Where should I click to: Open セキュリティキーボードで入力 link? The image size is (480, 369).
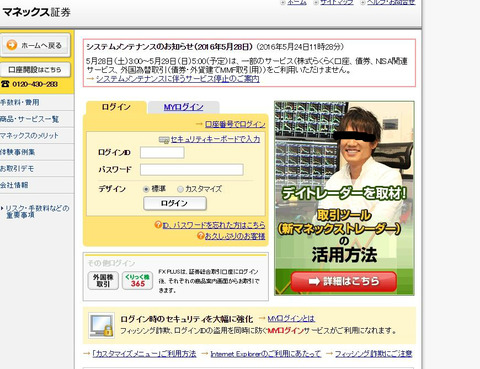click(x=215, y=139)
